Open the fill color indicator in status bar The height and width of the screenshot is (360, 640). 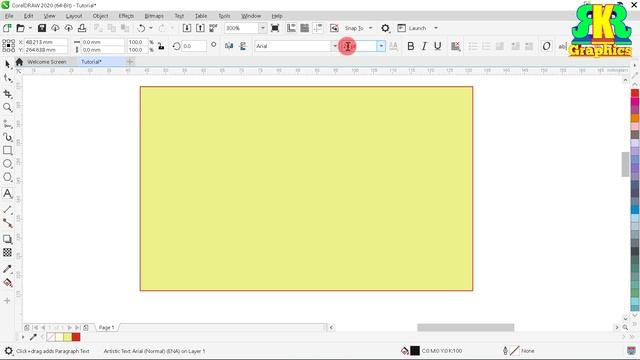coord(415,351)
